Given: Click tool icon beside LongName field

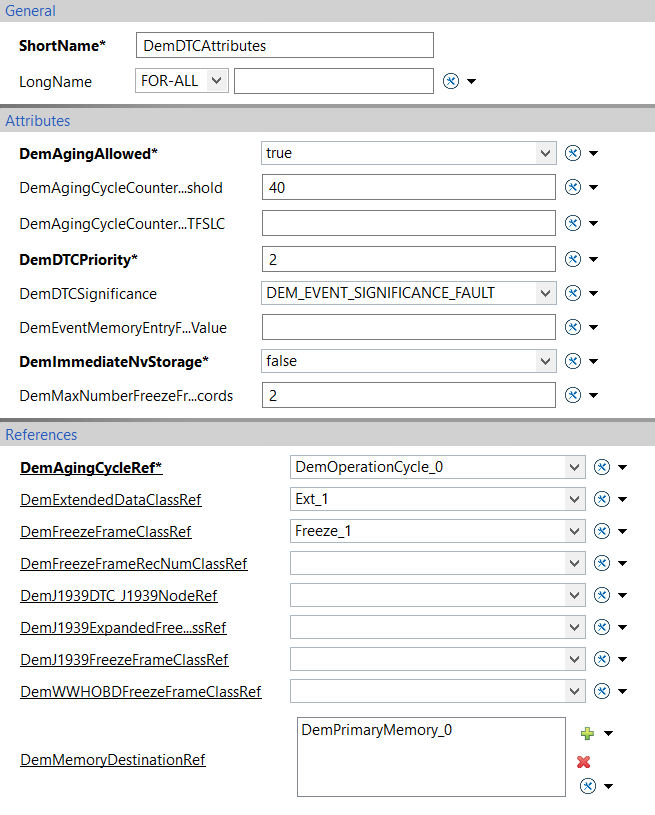Looking at the screenshot, I should click(451, 81).
